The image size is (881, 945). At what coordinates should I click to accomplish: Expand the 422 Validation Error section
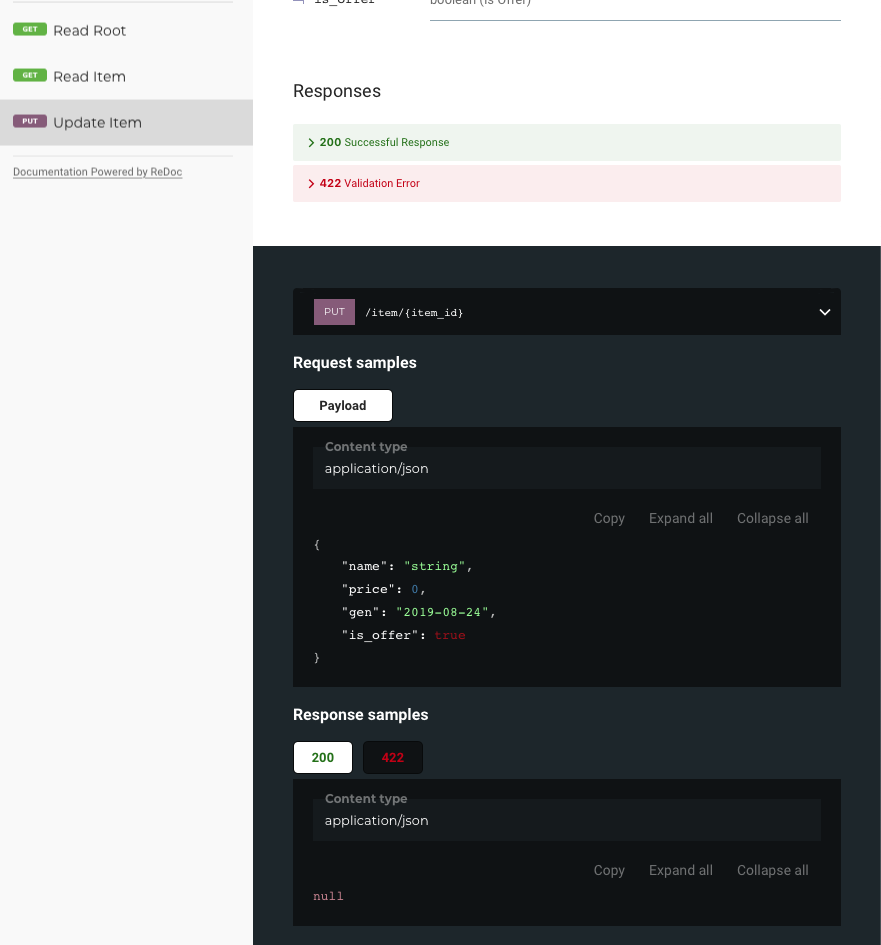[566, 183]
